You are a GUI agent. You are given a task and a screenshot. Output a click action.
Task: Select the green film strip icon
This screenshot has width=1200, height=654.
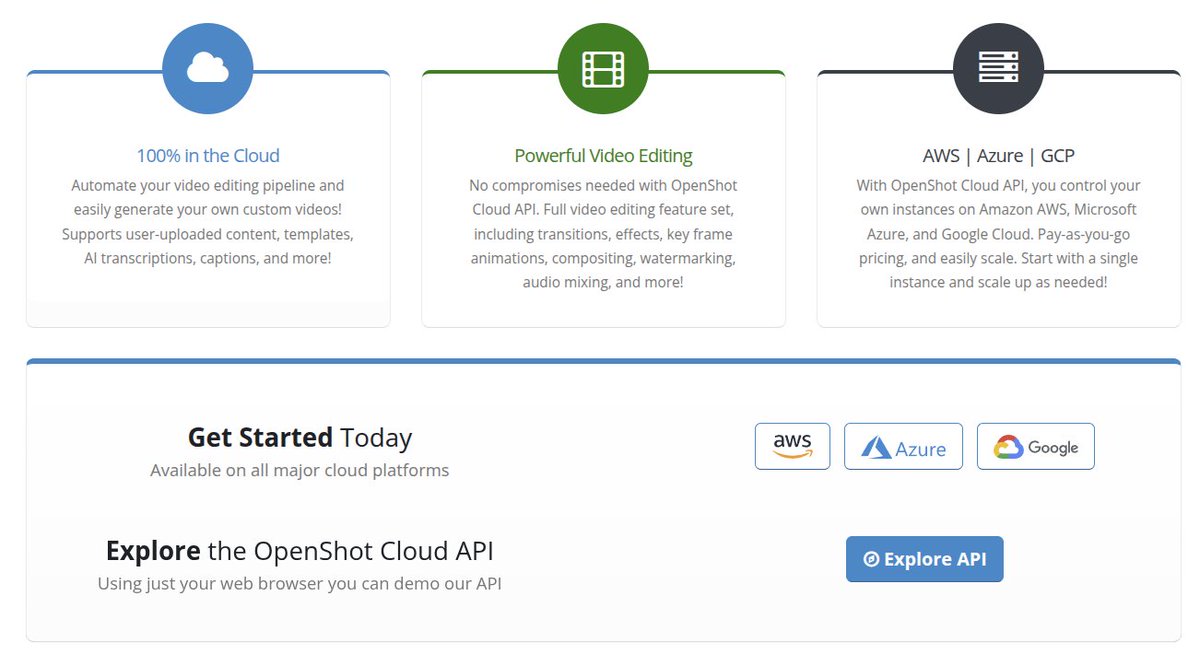603,68
